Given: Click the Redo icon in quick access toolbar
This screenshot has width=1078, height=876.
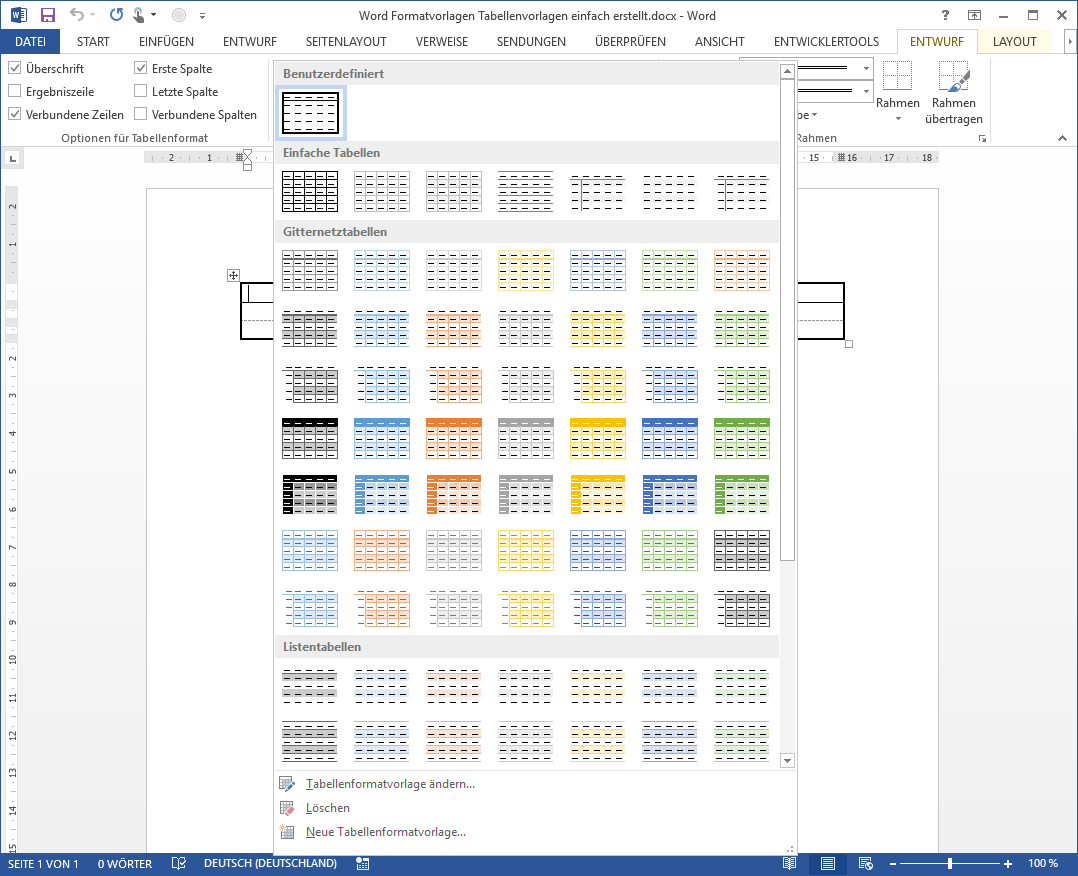Looking at the screenshot, I should 116,14.
